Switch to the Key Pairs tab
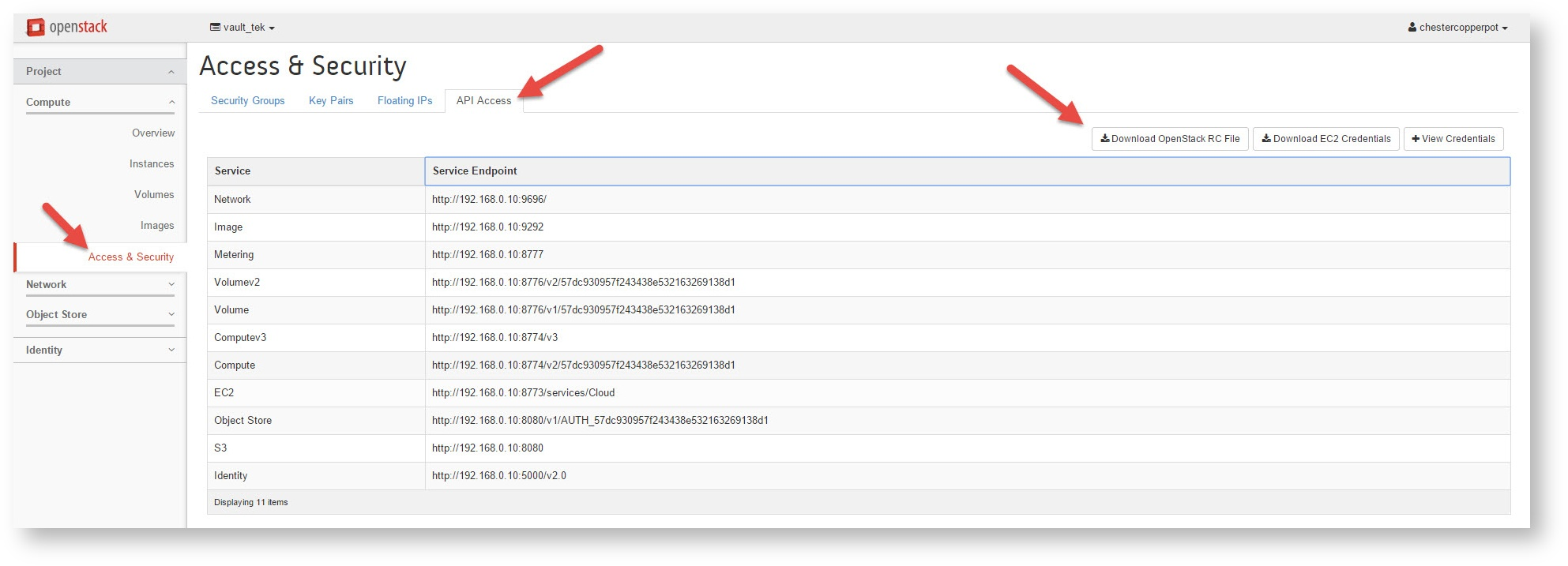Image resolution: width=1568 pixels, height=566 pixels. 331,100
